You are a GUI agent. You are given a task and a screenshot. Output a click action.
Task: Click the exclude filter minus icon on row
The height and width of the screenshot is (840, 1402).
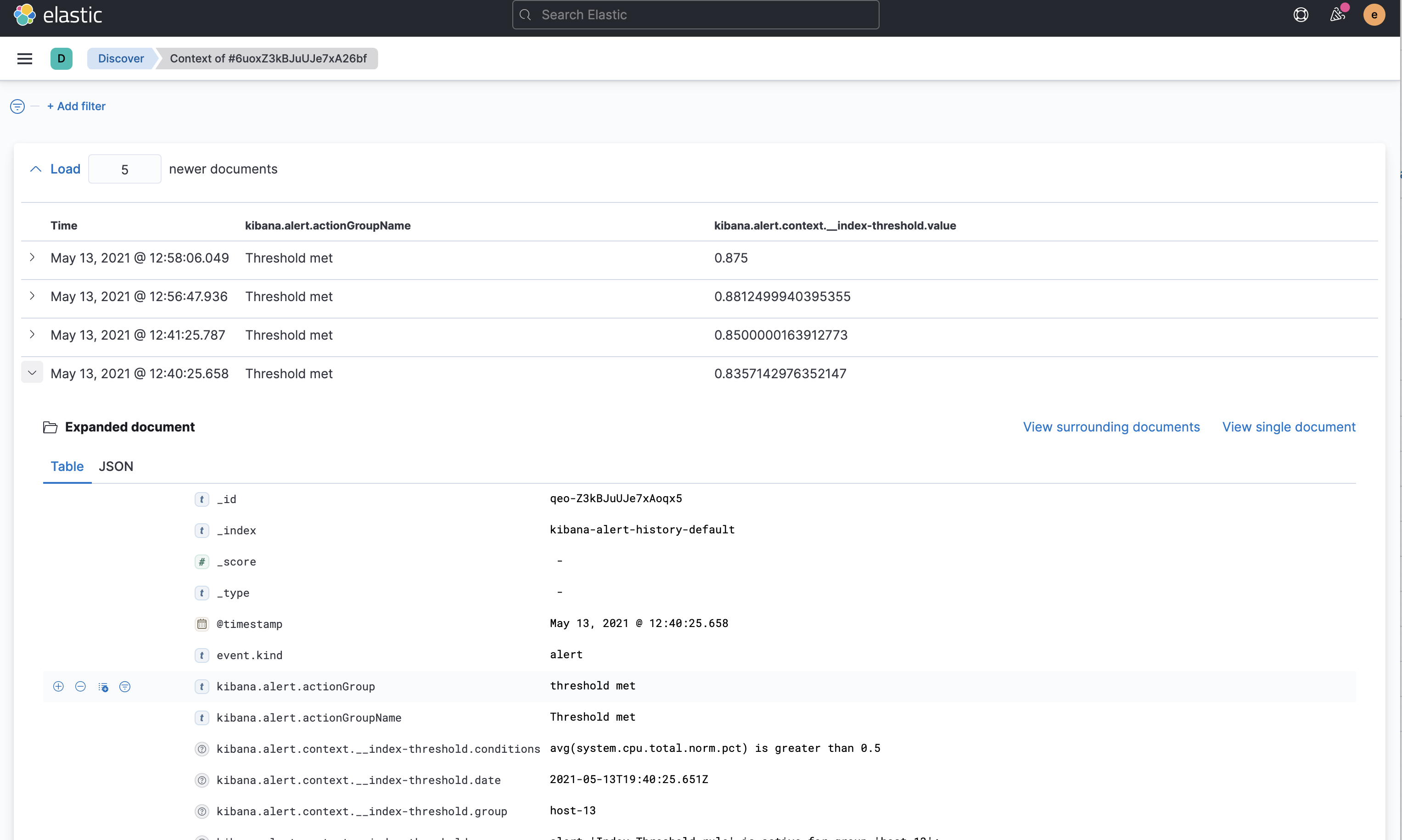point(80,687)
